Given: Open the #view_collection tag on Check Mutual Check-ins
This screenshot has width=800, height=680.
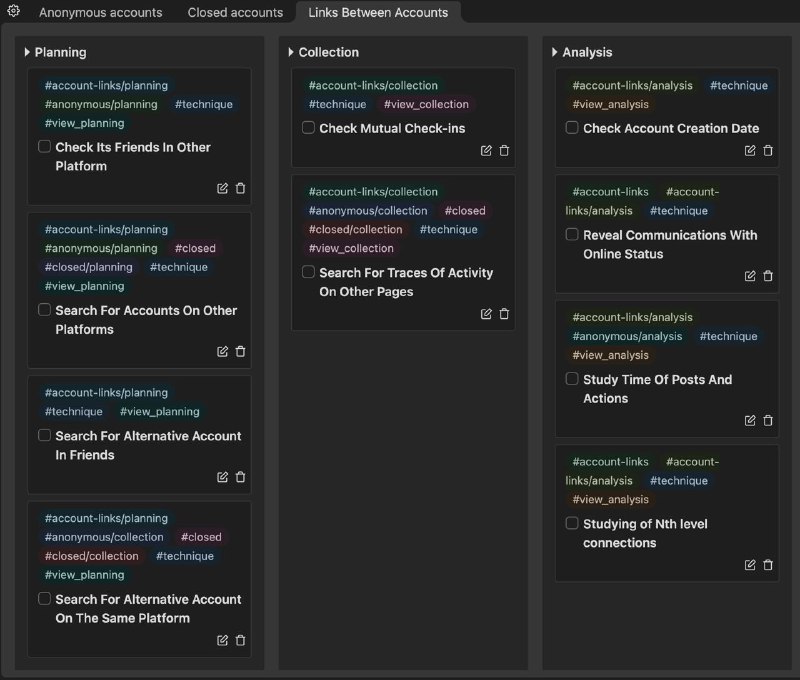Looking at the screenshot, I should coord(426,104).
